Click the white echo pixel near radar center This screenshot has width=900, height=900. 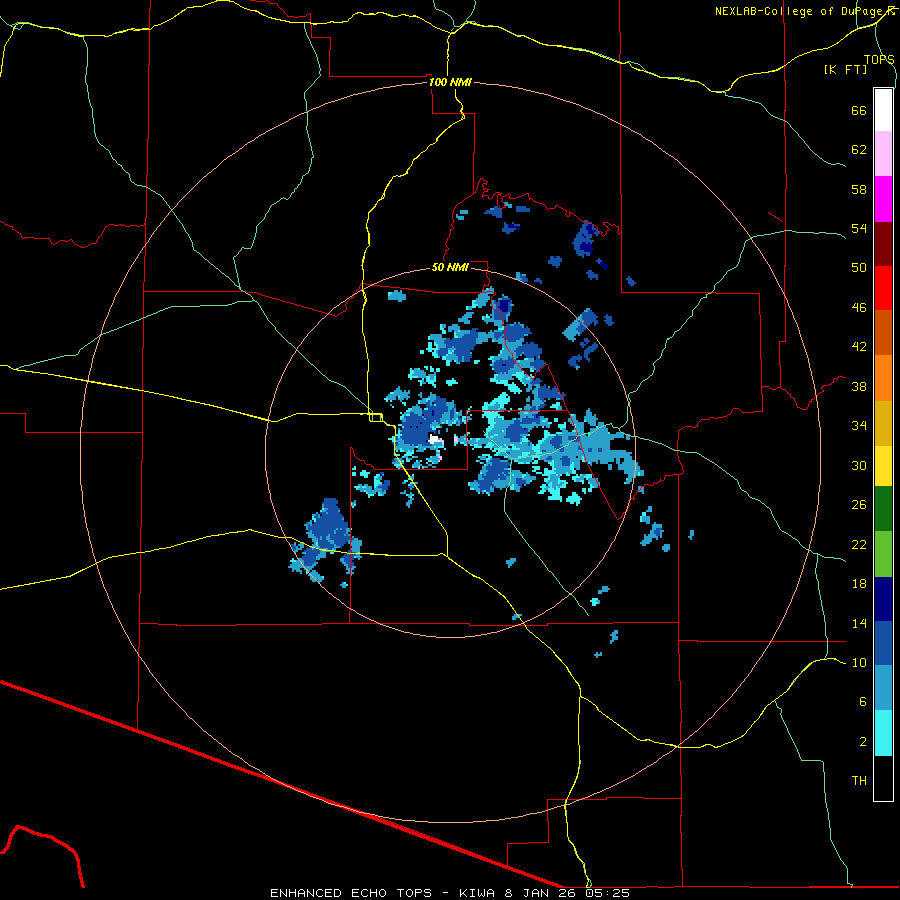point(436,440)
